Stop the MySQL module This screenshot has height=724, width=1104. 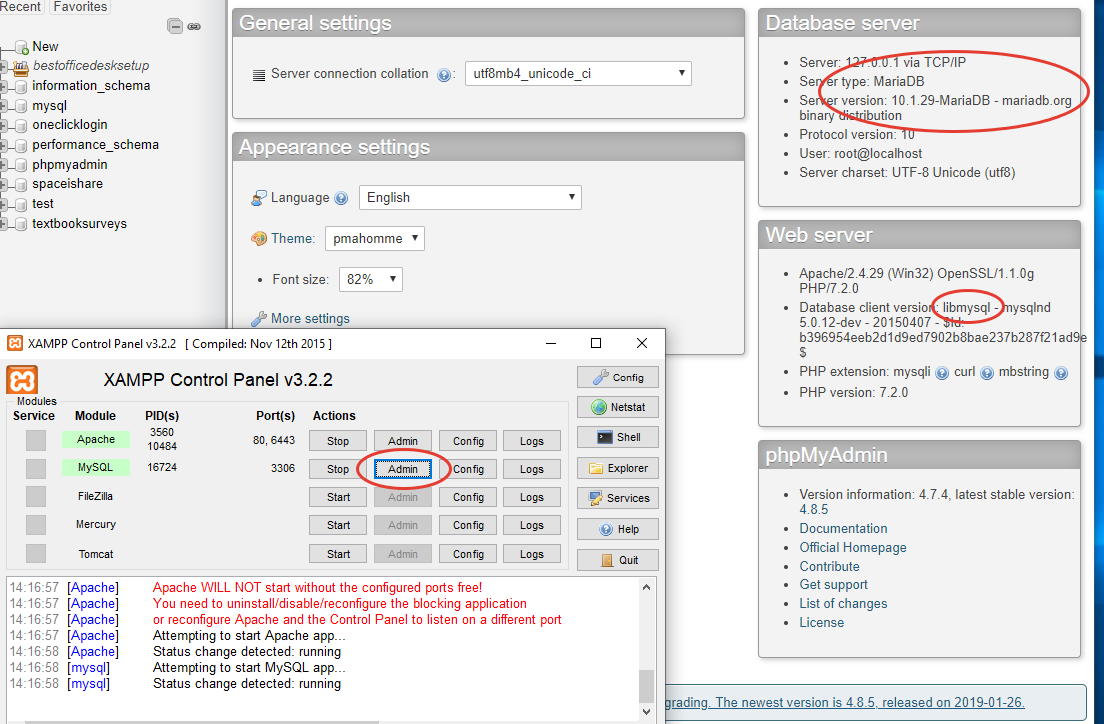(x=338, y=469)
